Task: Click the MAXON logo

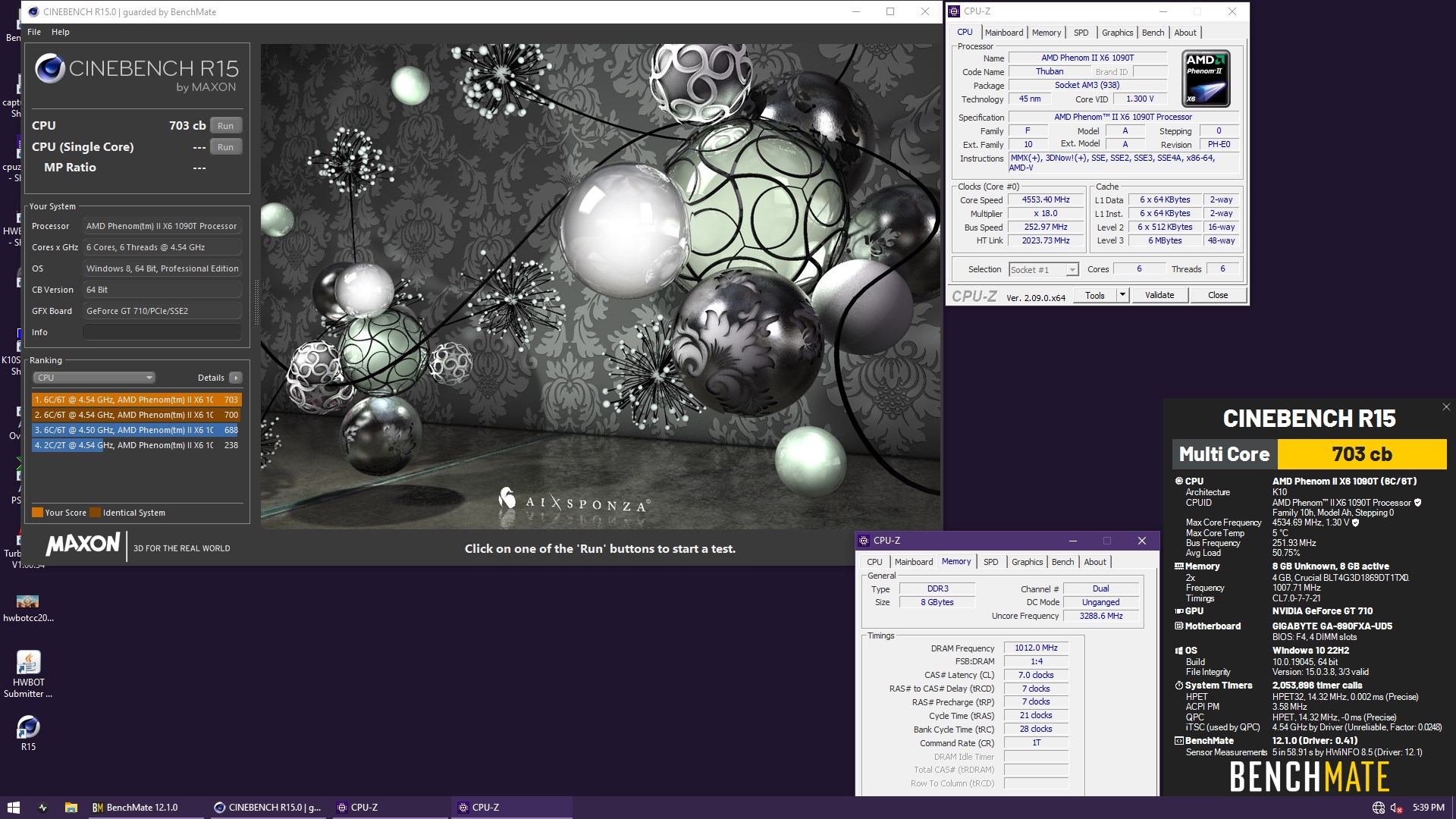Action: [x=83, y=544]
